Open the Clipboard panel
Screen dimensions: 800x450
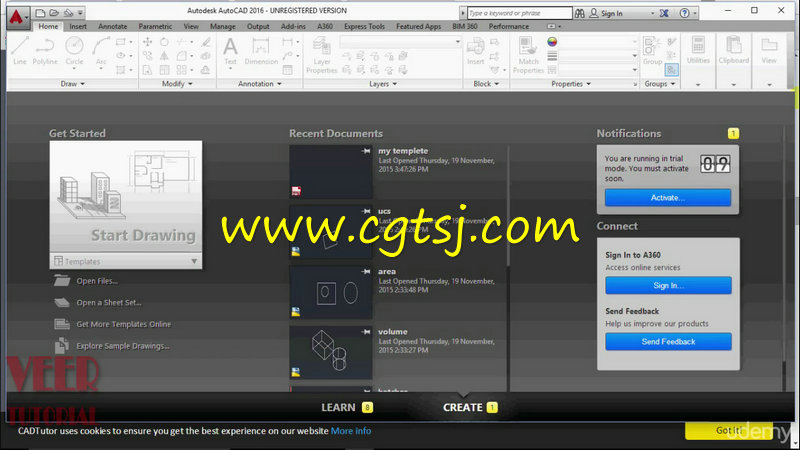(734, 51)
